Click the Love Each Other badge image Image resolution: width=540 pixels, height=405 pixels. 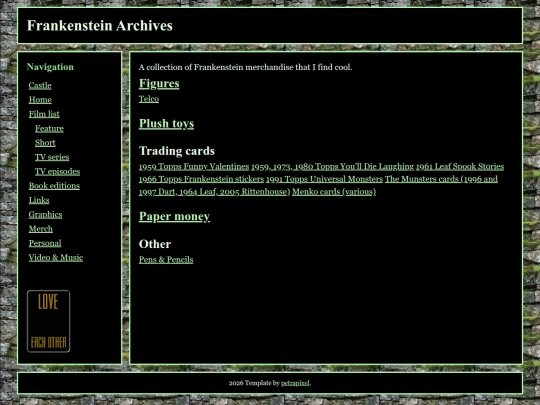pyautogui.click(x=49, y=321)
